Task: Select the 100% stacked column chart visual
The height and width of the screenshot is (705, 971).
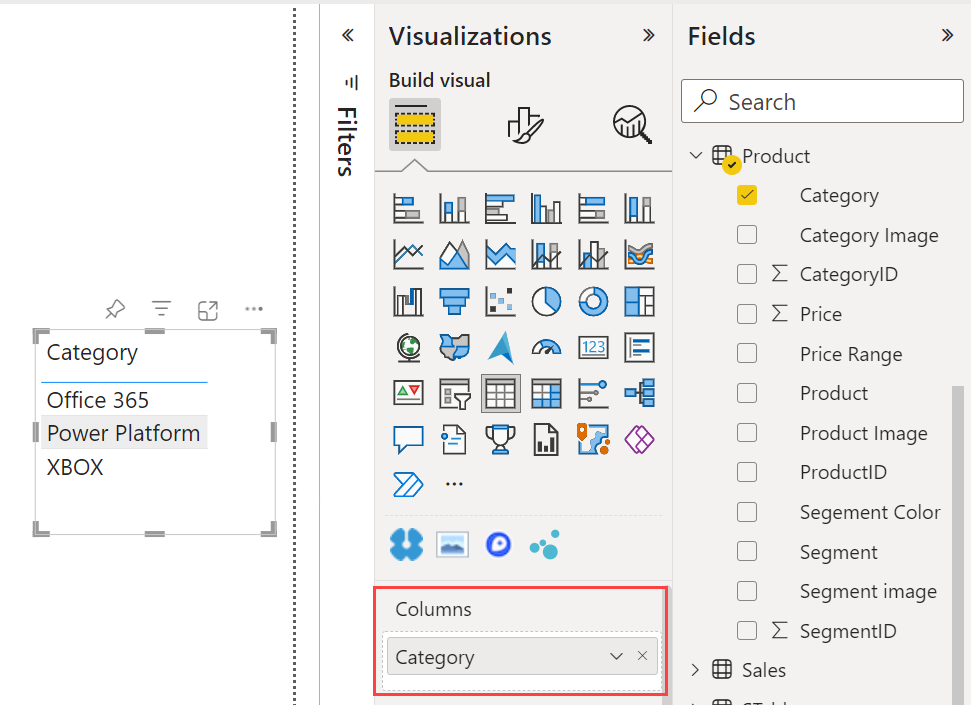Action: click(639, 208)
